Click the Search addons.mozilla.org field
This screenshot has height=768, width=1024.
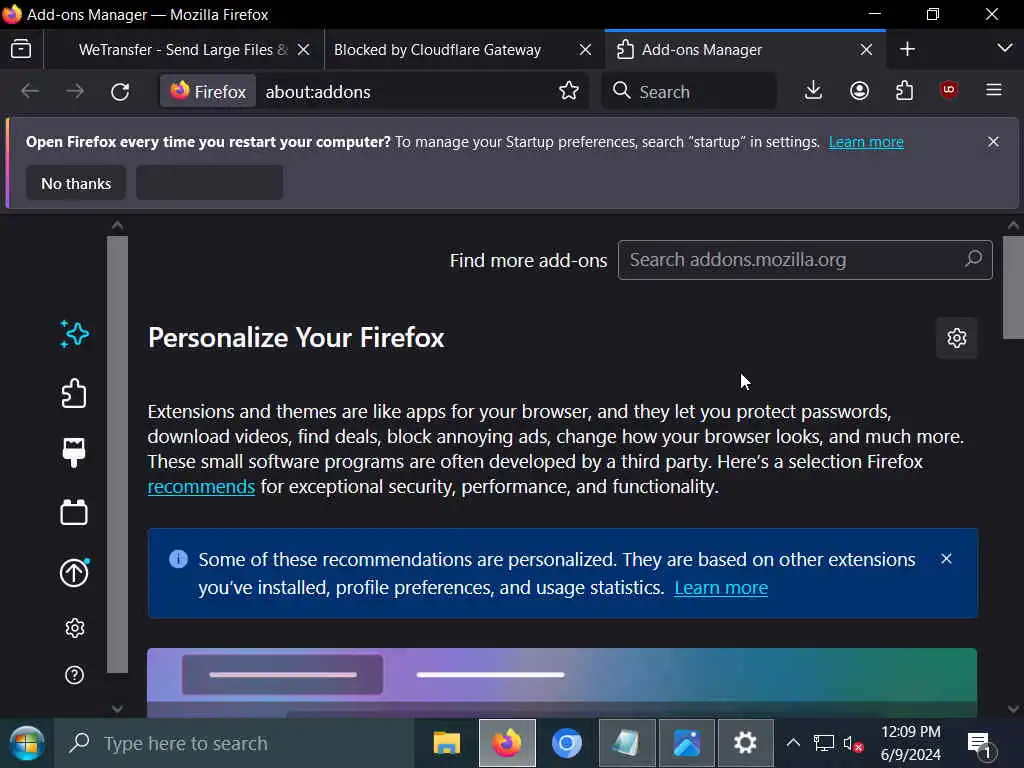[x=805, y=260]
